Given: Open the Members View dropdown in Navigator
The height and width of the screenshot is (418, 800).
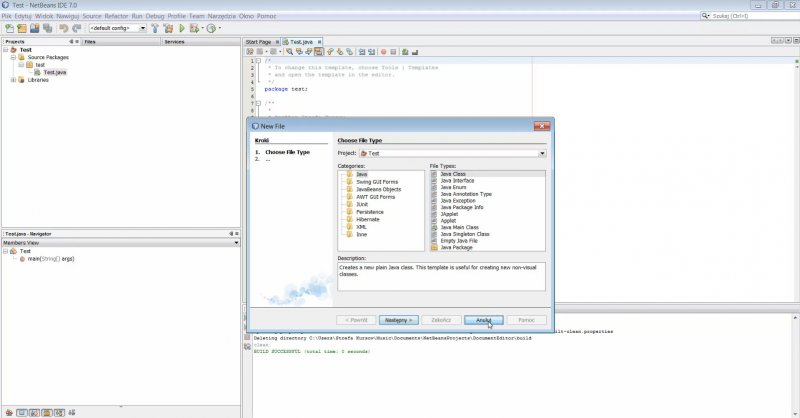Looking at the screenshot, I should click(x=236, y=242).
